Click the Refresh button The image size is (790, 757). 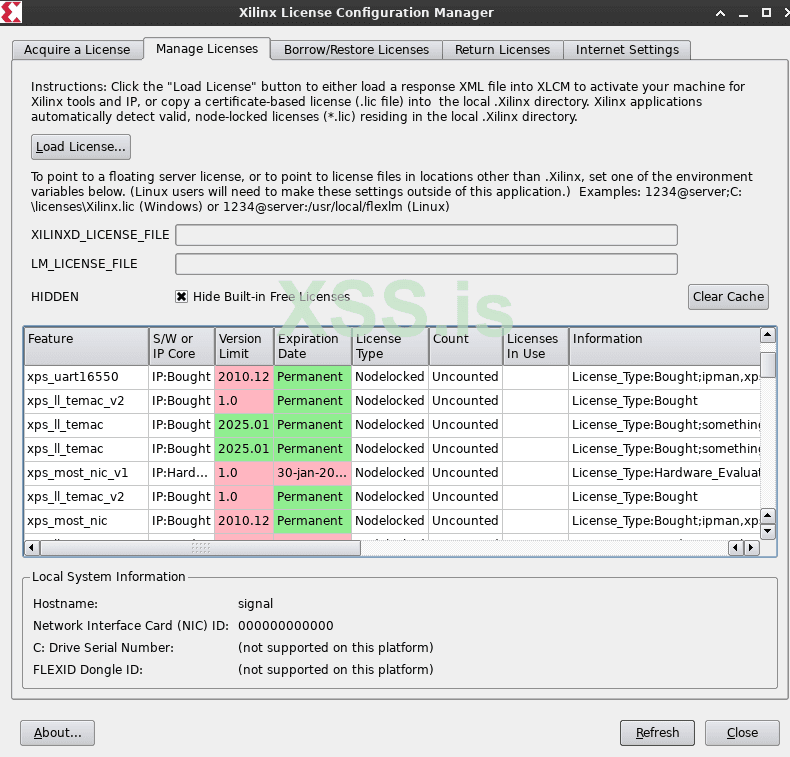(657, 733)
